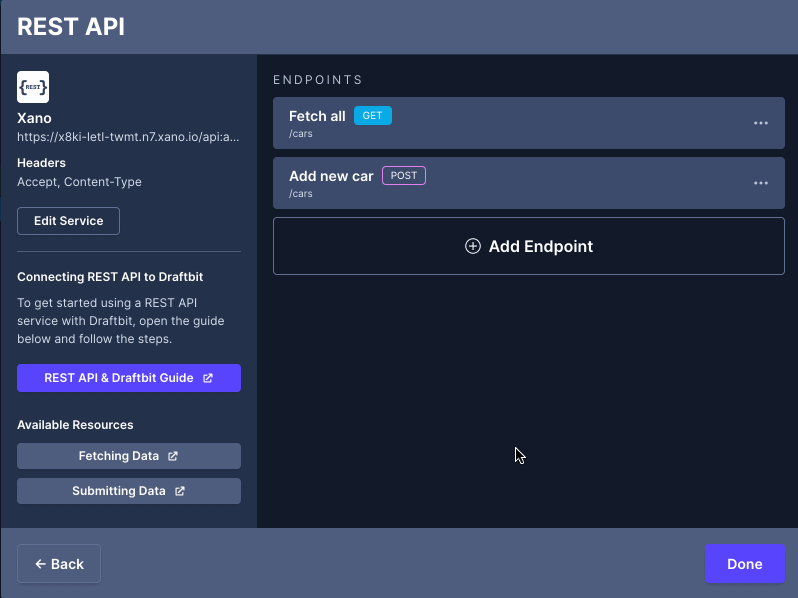Click the plus icon in Add Endpoint
The height and width of the screenshot is (598, 798).
click(473, 246)
